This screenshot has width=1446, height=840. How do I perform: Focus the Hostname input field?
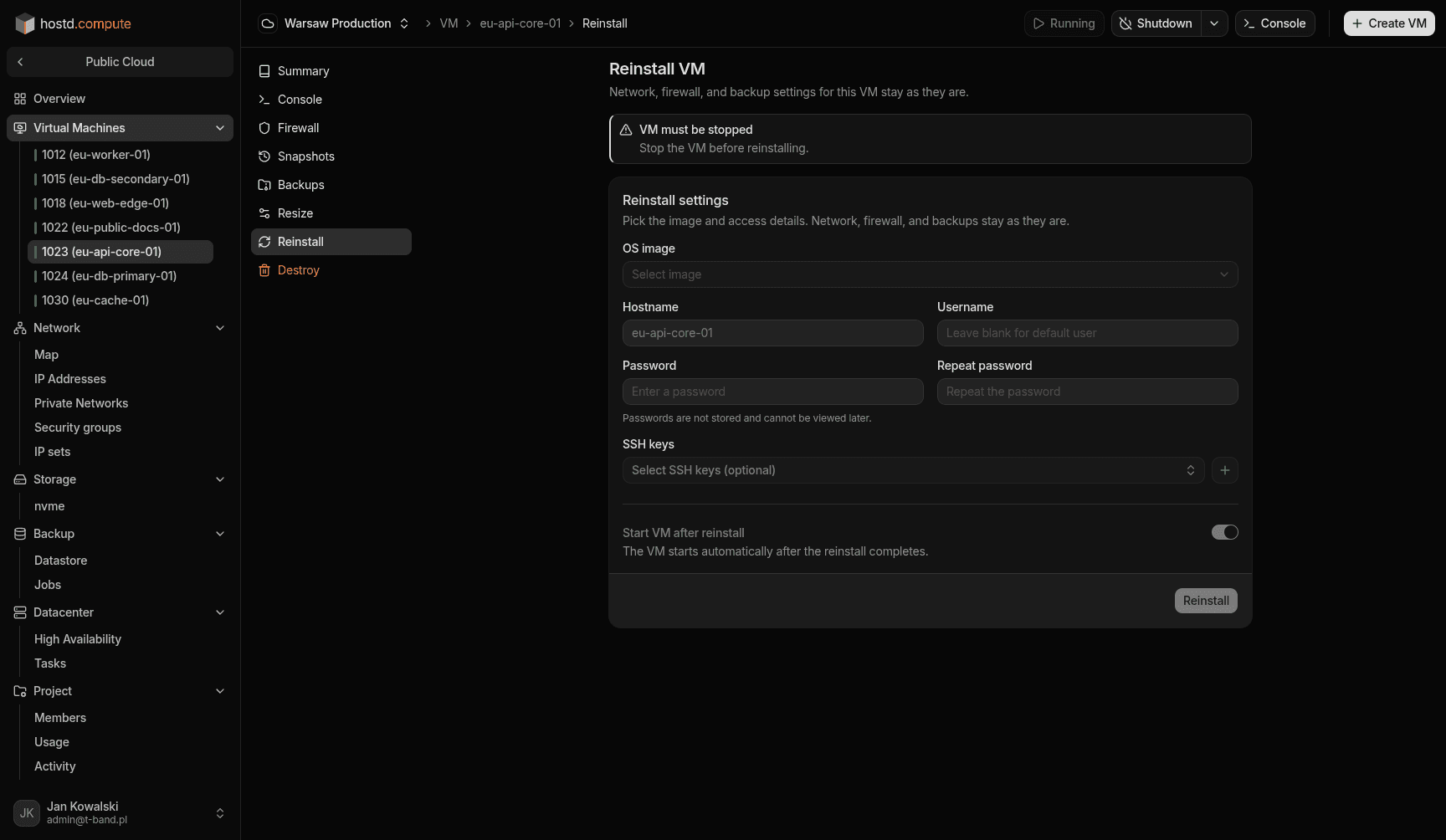pos(773,333)
